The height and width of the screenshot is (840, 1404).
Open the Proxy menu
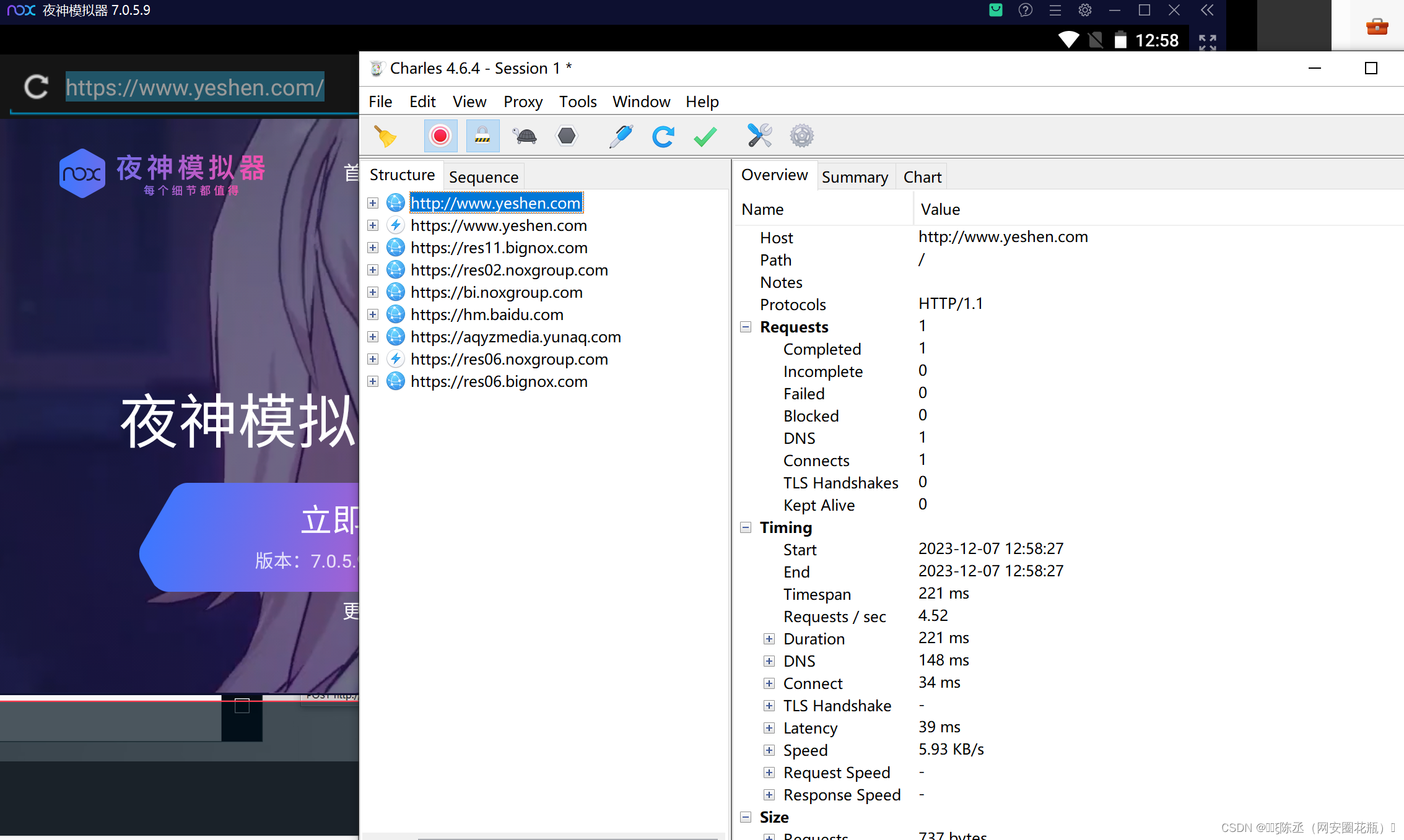click(x=523, y=102)
